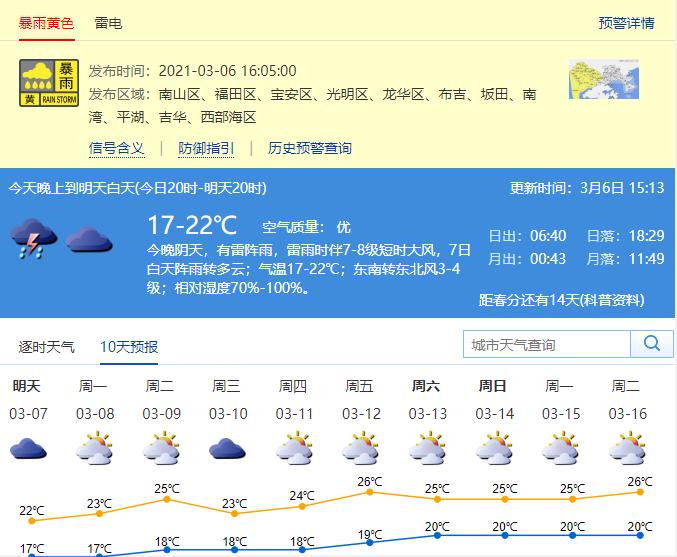Screen dimensions: 677x557
Task: Select the 03-08 partly cloudy icon
Action: pos(94,448)
